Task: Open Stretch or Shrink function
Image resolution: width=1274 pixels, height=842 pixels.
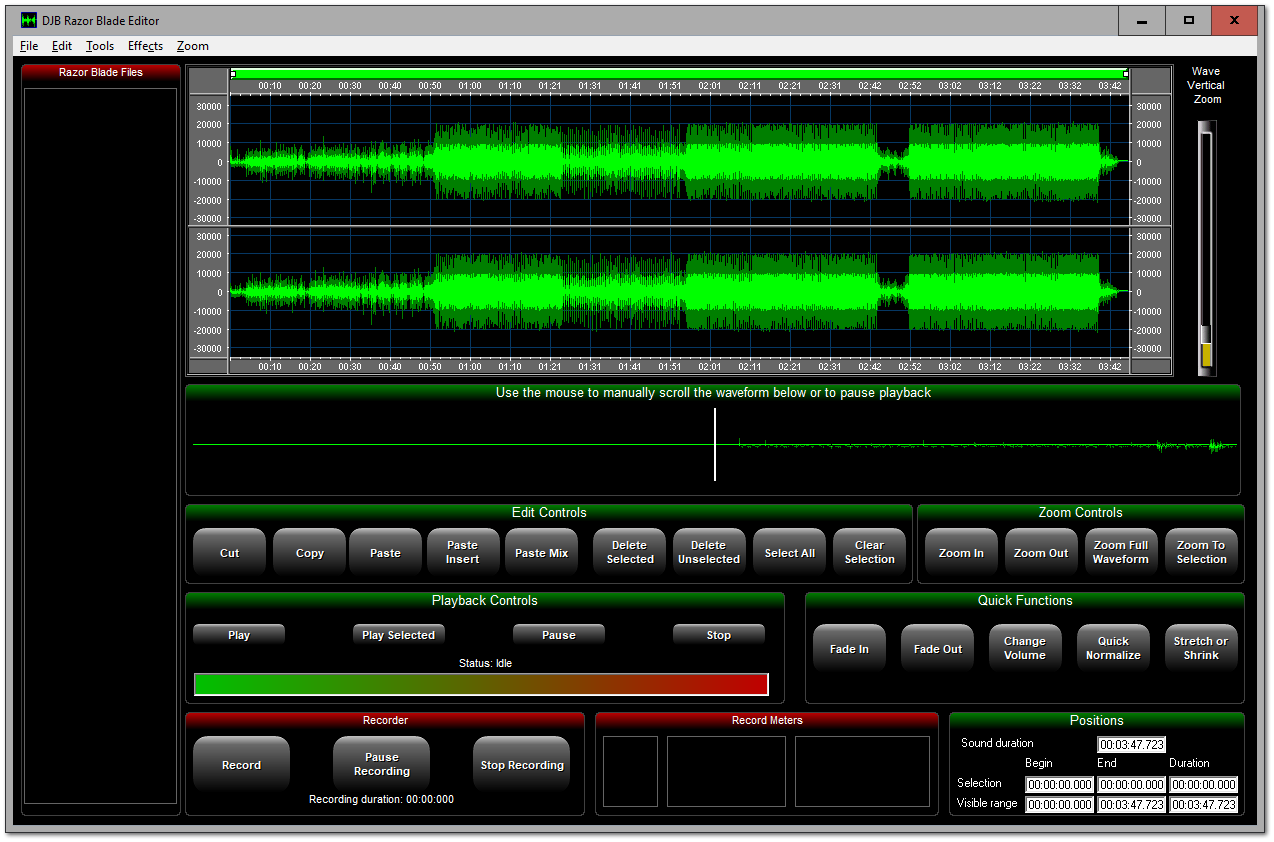Action: click(1201, 649)
